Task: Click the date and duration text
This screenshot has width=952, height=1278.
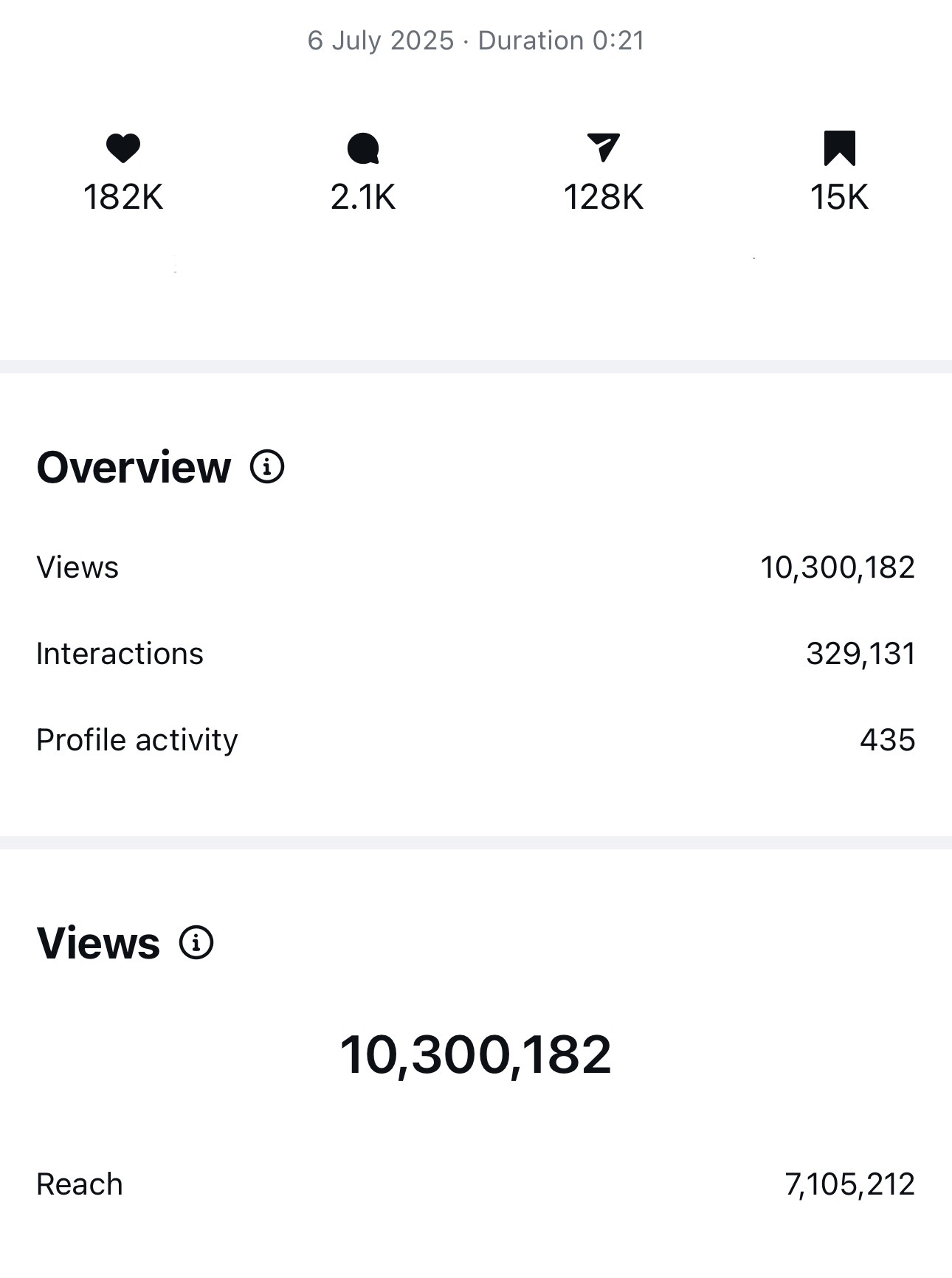Action: tap(476, 41)
